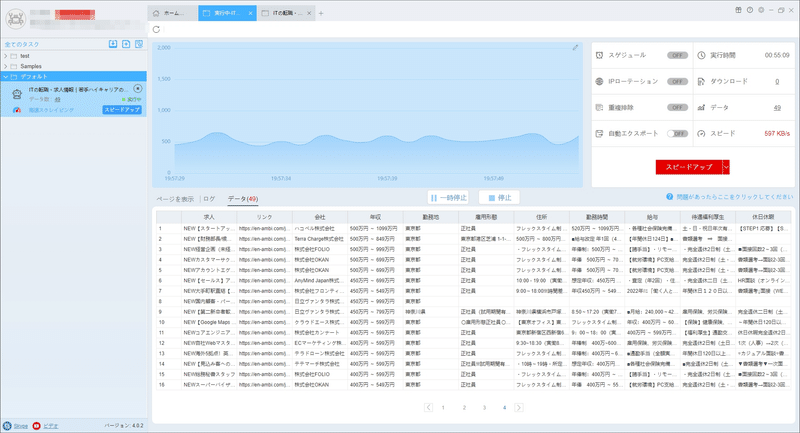Click the 自動エクスポート icon
The width and height of the screenshot is (800, 433).
pos(599,134)
